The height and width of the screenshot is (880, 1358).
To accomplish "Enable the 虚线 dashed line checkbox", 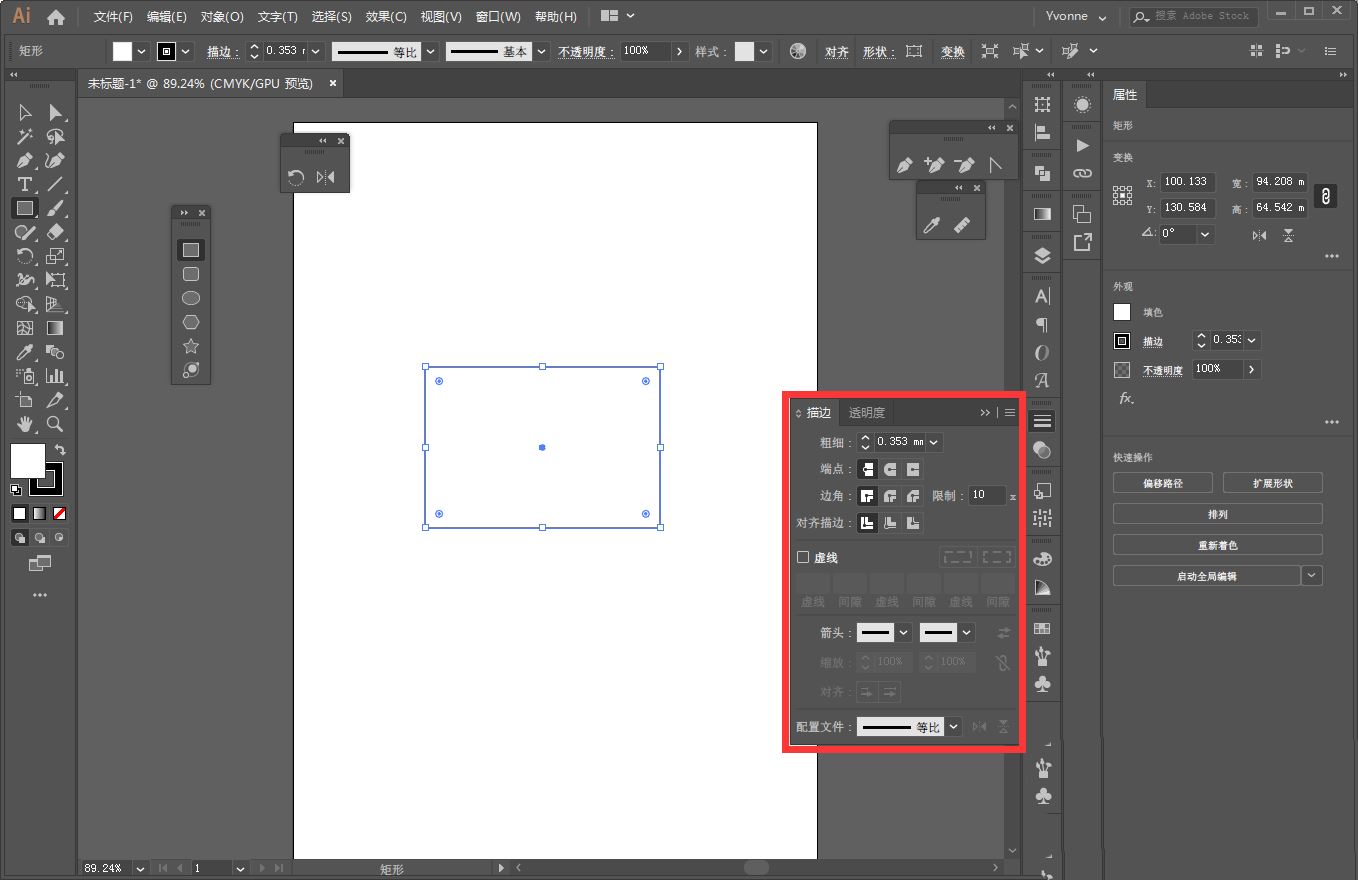I will 802,558.
